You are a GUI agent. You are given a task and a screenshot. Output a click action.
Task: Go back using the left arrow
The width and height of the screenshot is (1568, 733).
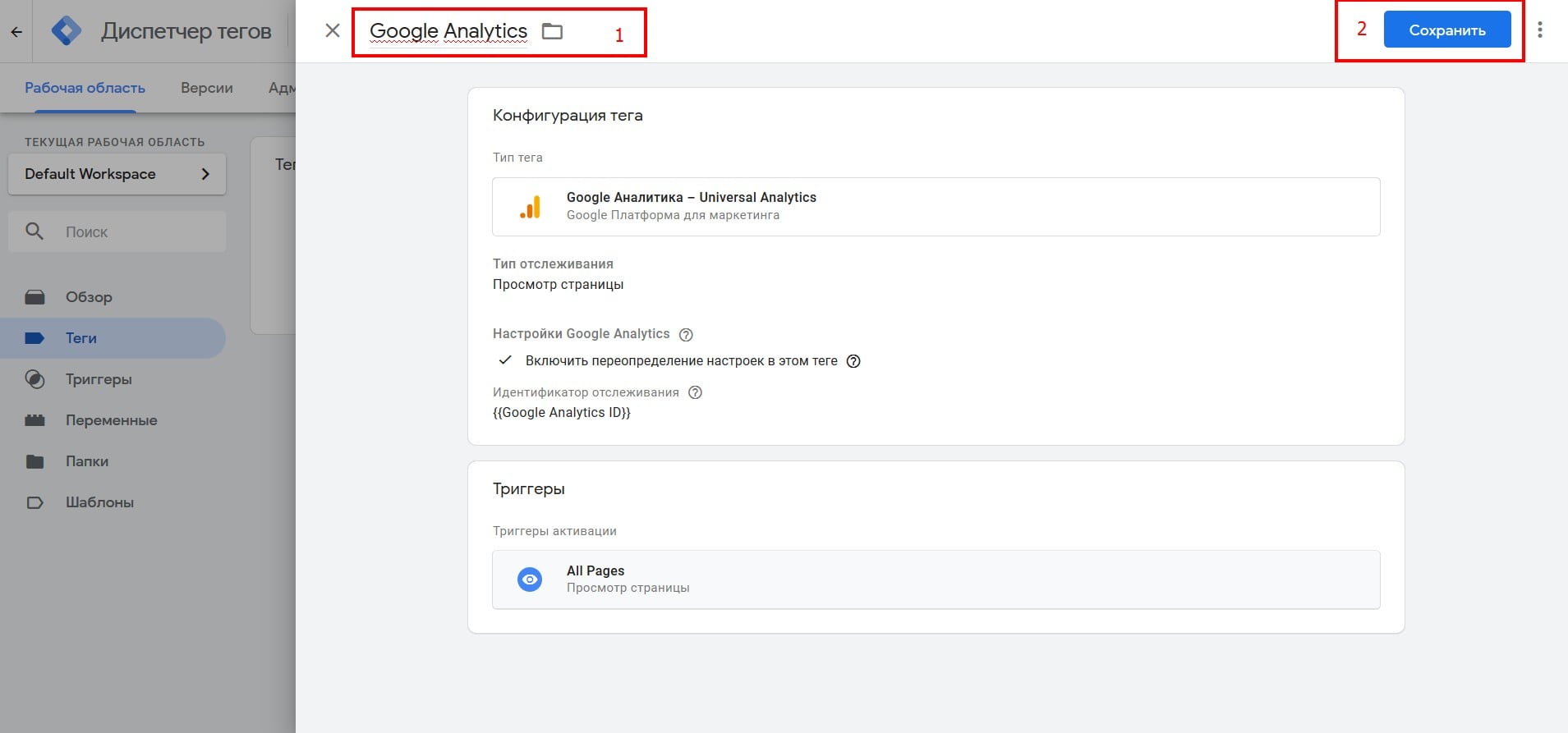click(16, 32)
